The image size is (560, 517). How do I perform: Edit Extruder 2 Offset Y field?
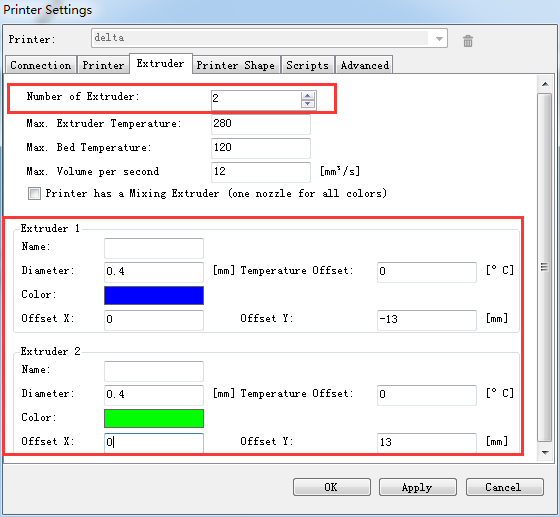coord(427,443)
